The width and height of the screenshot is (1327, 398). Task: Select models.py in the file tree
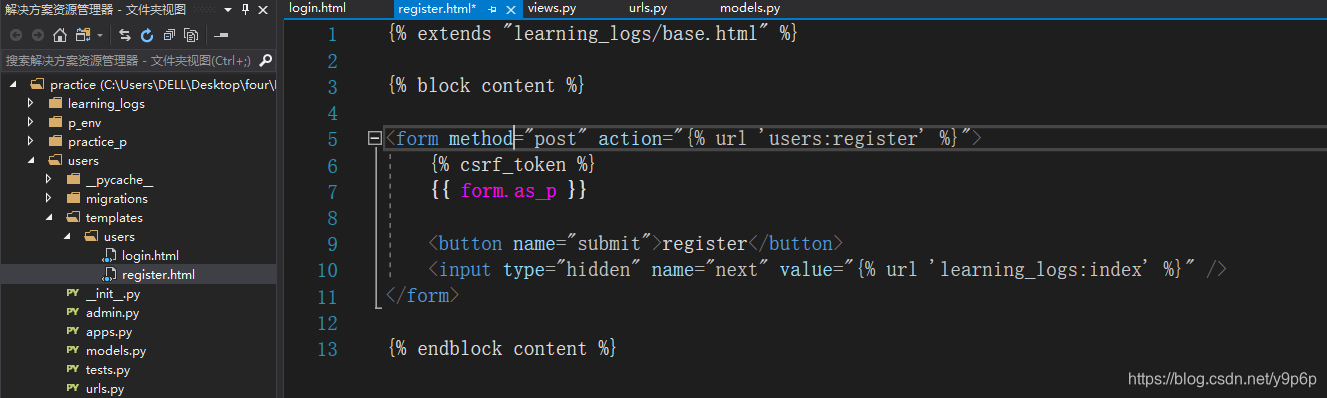(116, 350)
